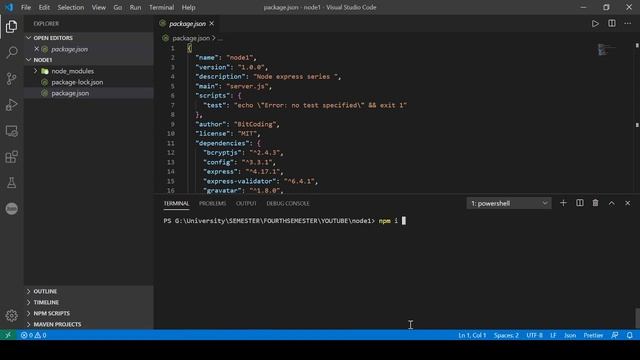The image size is (640, 360).
Task: Expand the Maven Projects section
Action: (x=89, y=324)
